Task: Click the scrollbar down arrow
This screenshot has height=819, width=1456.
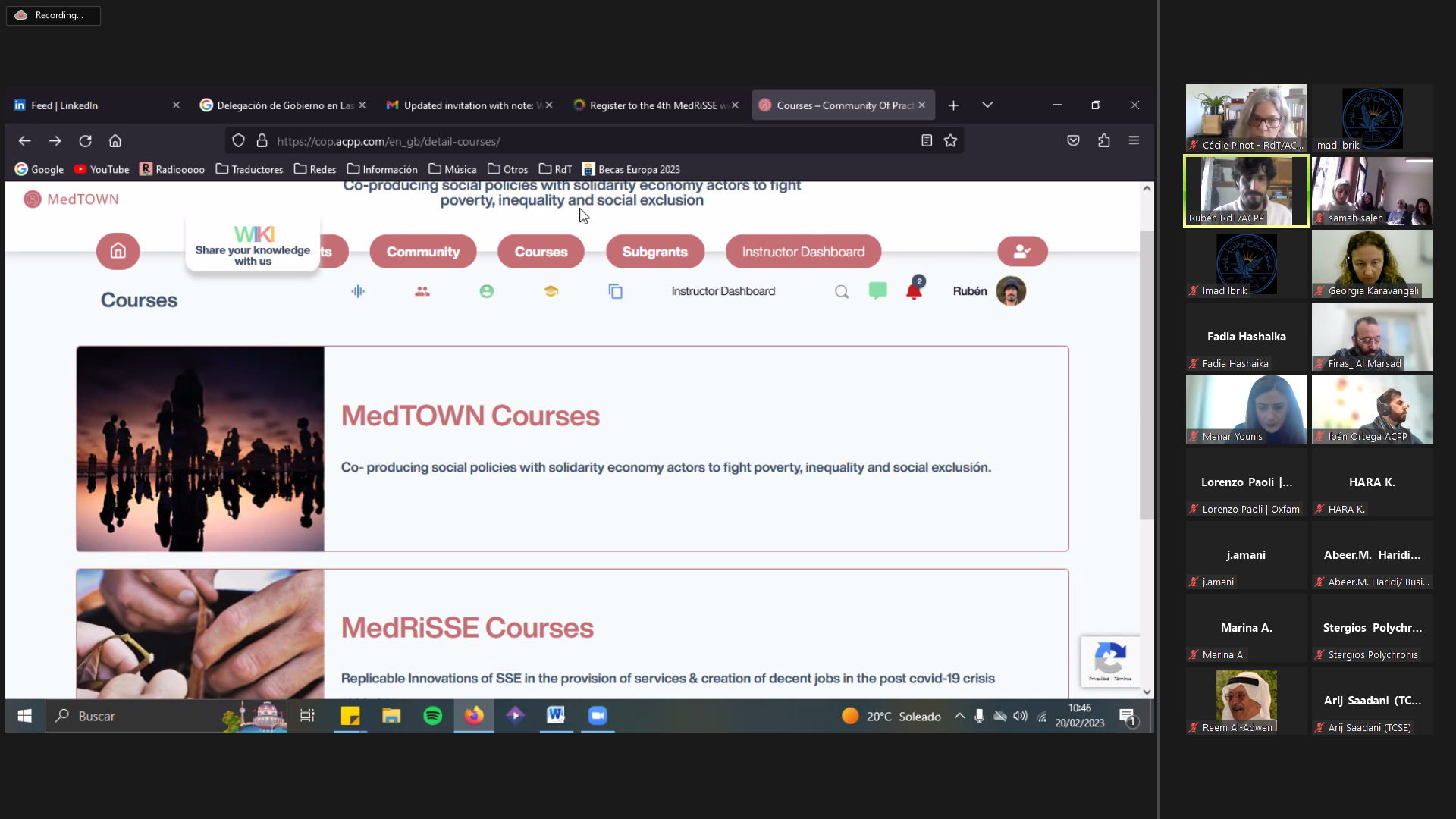Action: pyautogui.click(x=1147, y=692)
